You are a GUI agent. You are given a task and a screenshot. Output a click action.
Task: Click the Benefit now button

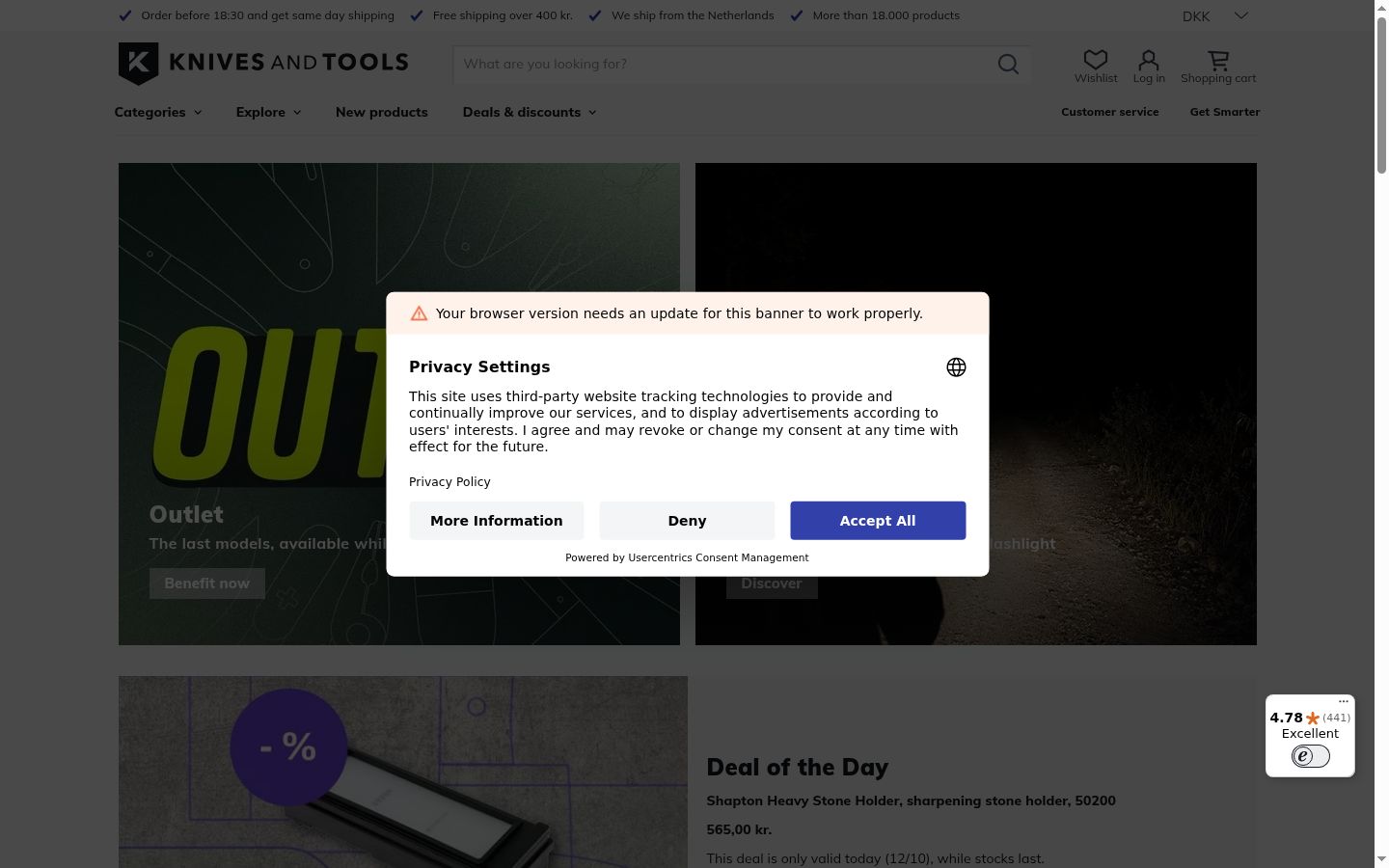[x=207, y=583]
